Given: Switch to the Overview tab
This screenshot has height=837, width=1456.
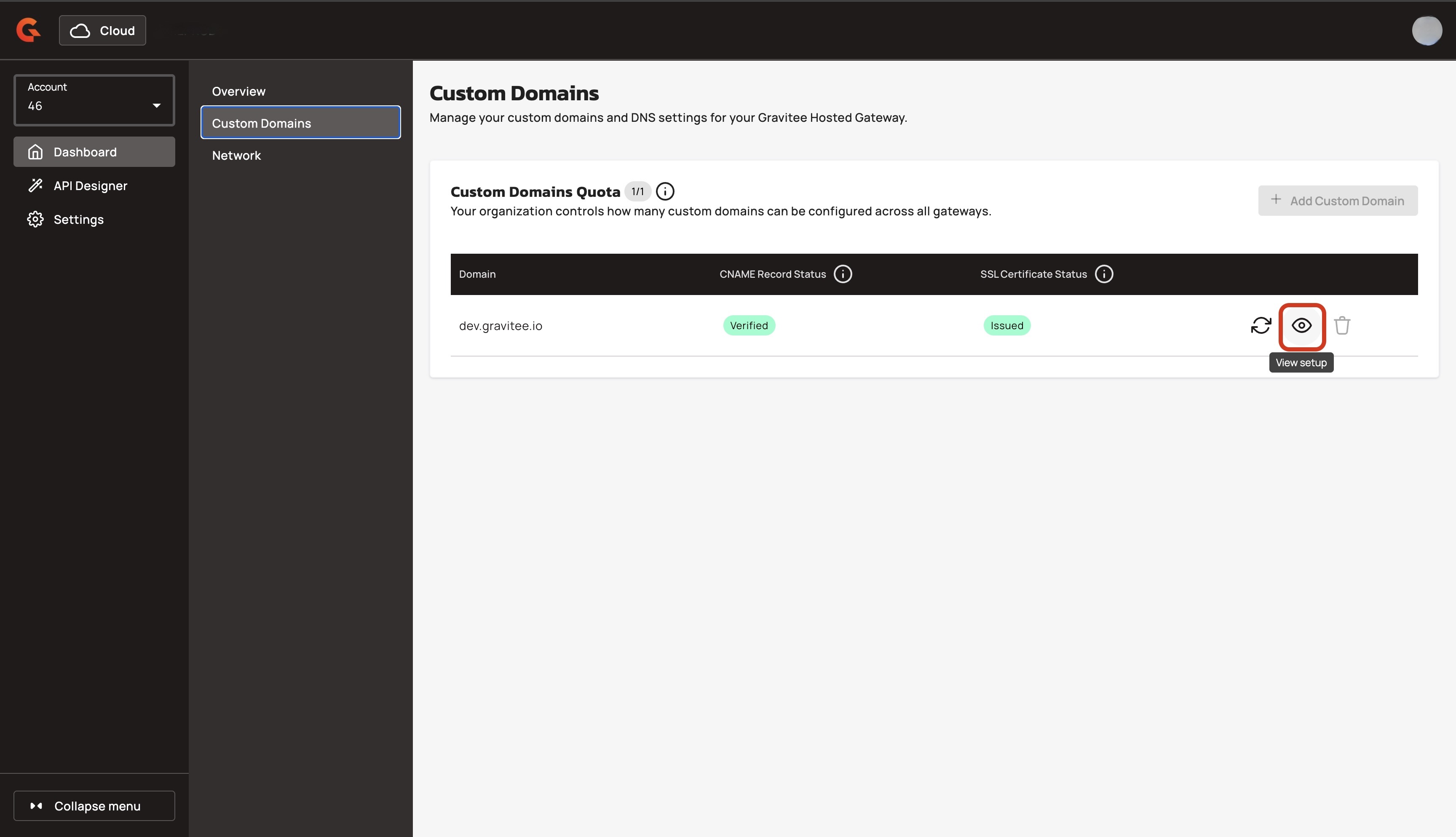Looking at the screenshot, I should click(238, 91).
